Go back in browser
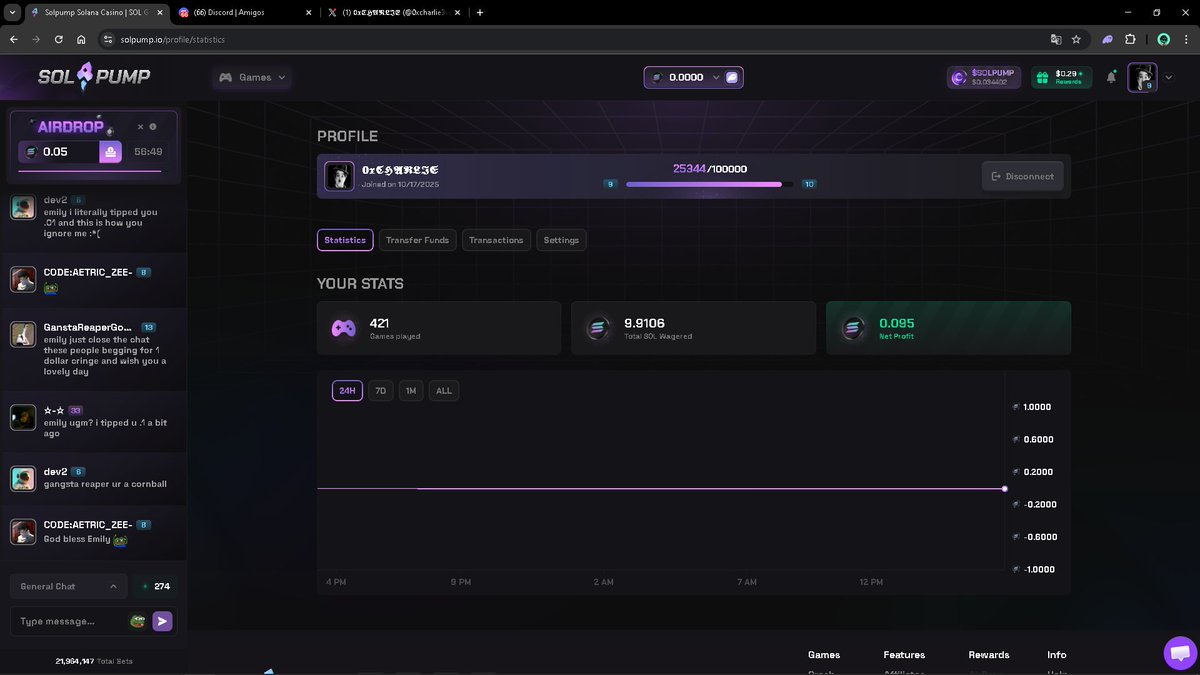Screen dimensions: 1200x675 (x=13, y=39)
